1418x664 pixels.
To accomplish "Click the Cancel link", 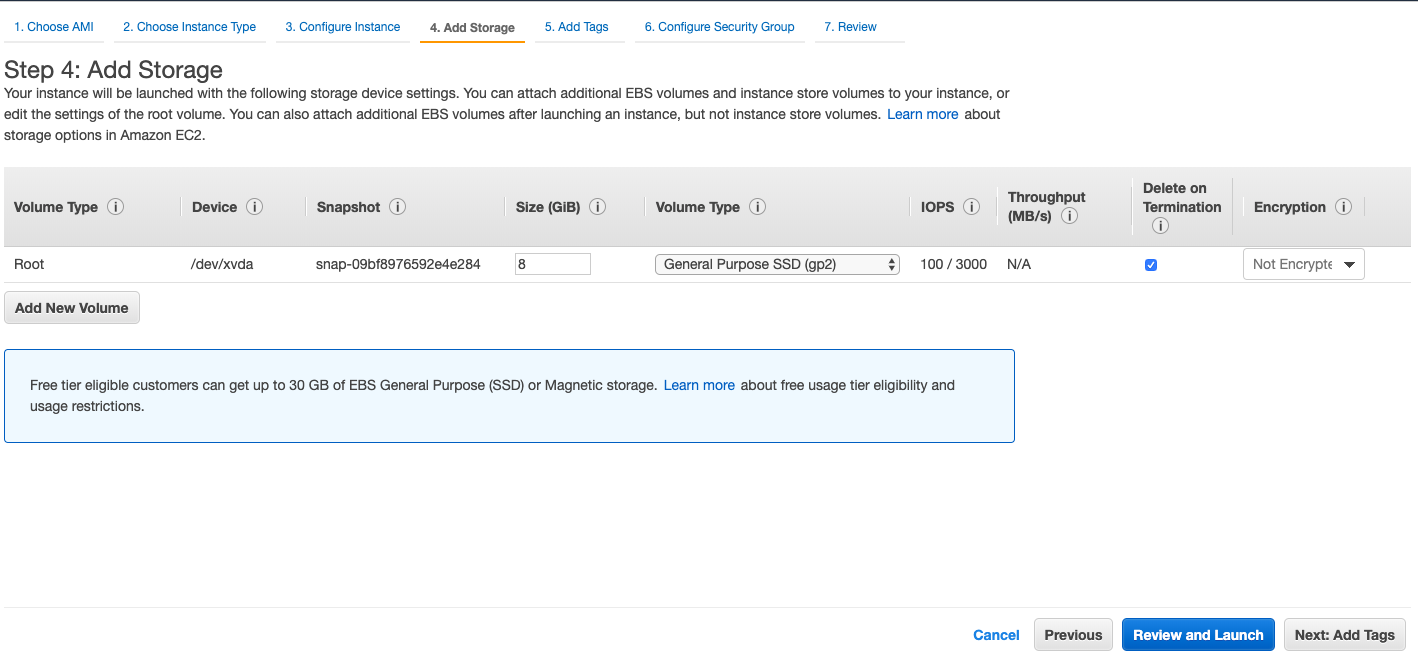I will [996, 635].
